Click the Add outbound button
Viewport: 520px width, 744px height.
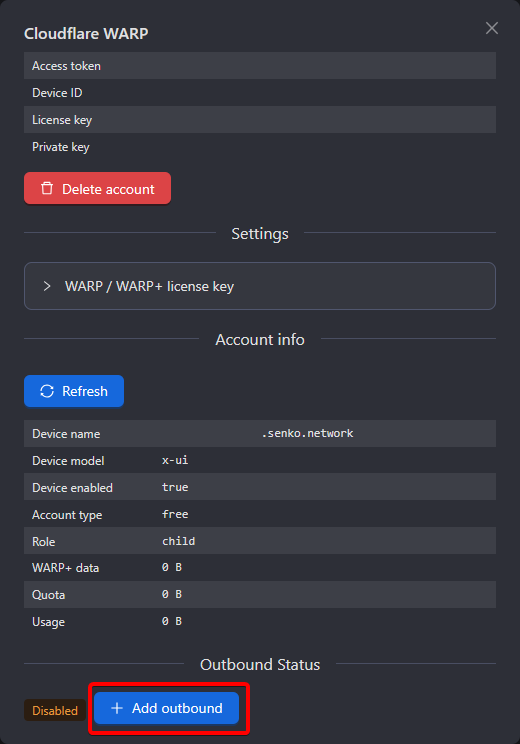coord(166,708)
